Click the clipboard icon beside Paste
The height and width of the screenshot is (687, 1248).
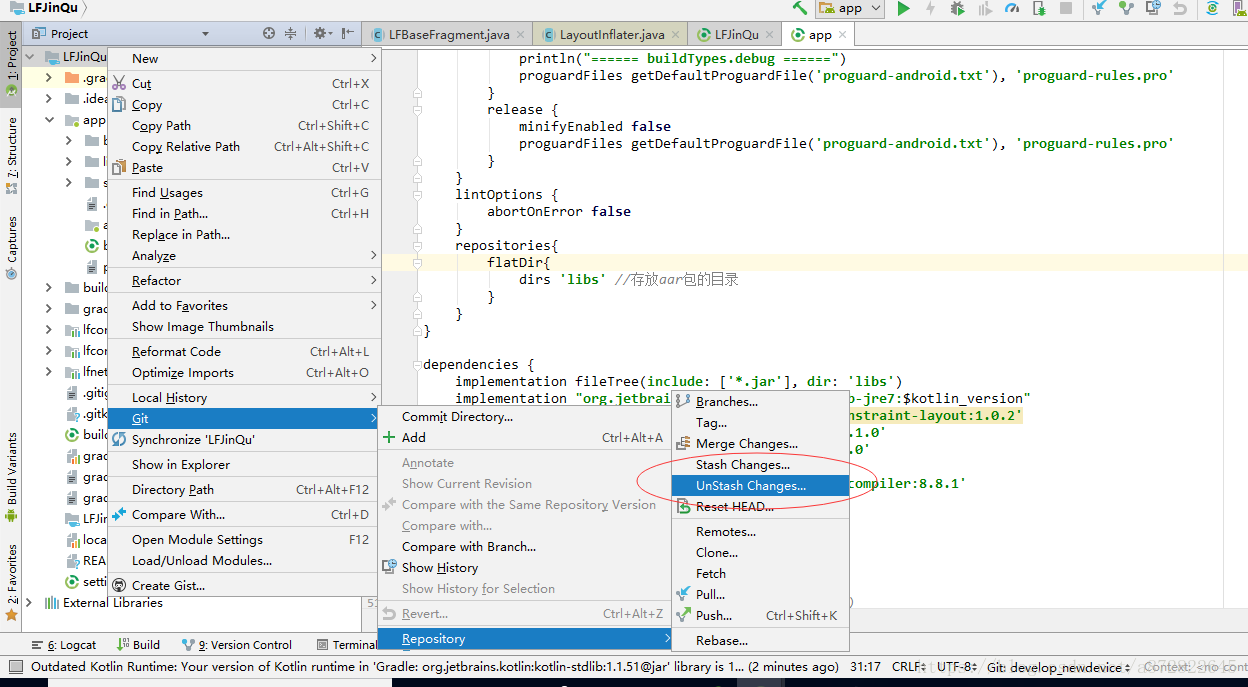tap(120, 167)
